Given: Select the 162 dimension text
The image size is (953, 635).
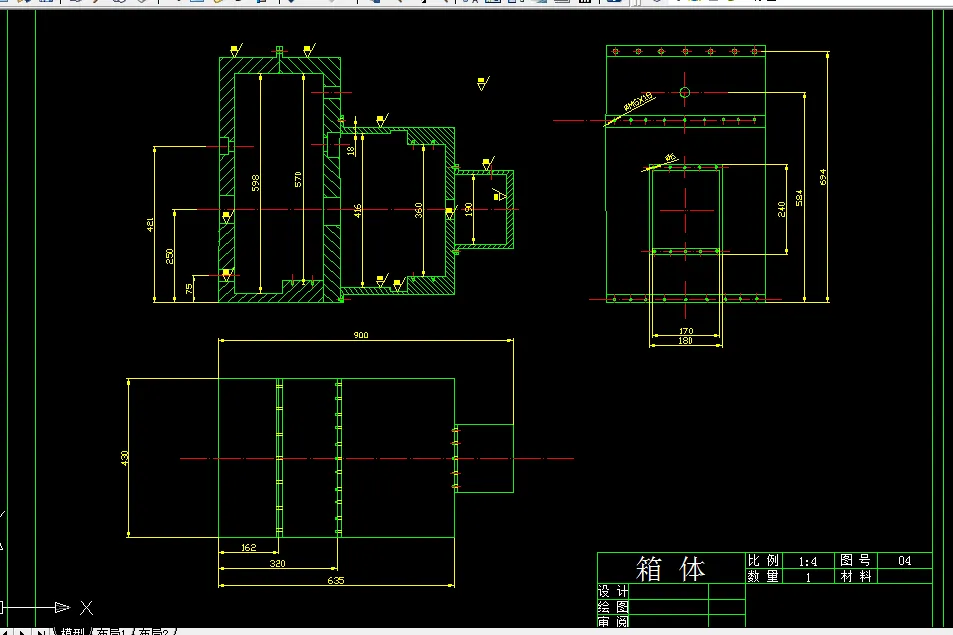Looking at the screenshot, I should (x=249, y=547).
